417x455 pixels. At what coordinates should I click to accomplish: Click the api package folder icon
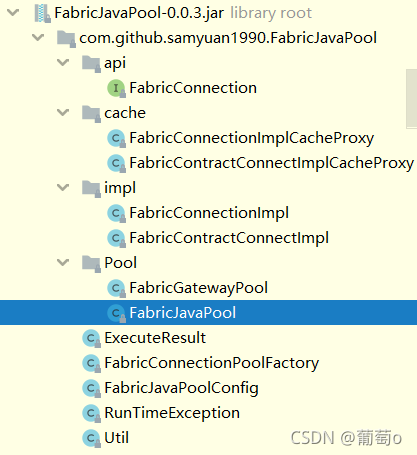tap(91, 63)
